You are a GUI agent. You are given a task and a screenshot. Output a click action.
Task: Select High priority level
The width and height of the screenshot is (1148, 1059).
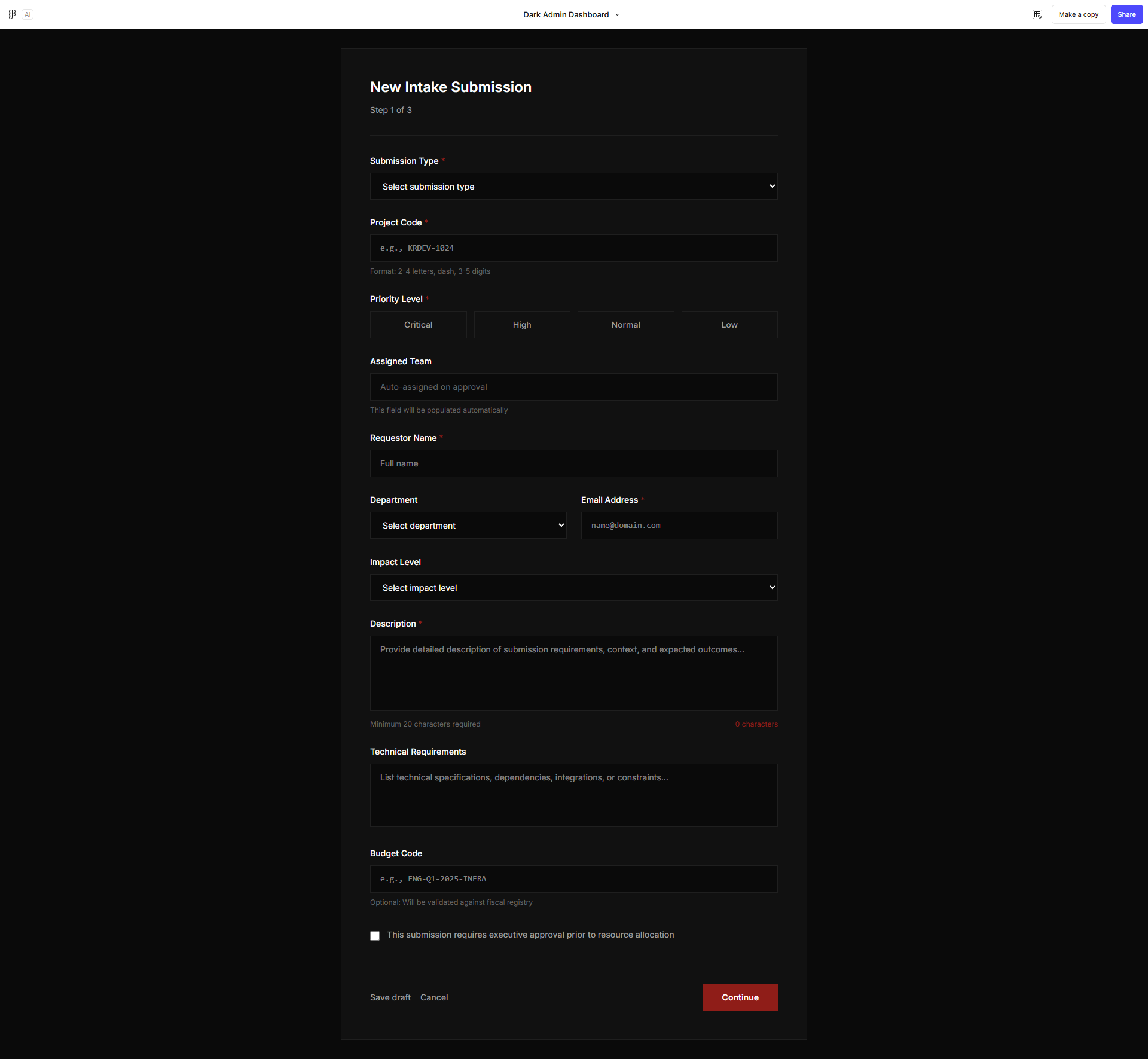pos(522,325)
